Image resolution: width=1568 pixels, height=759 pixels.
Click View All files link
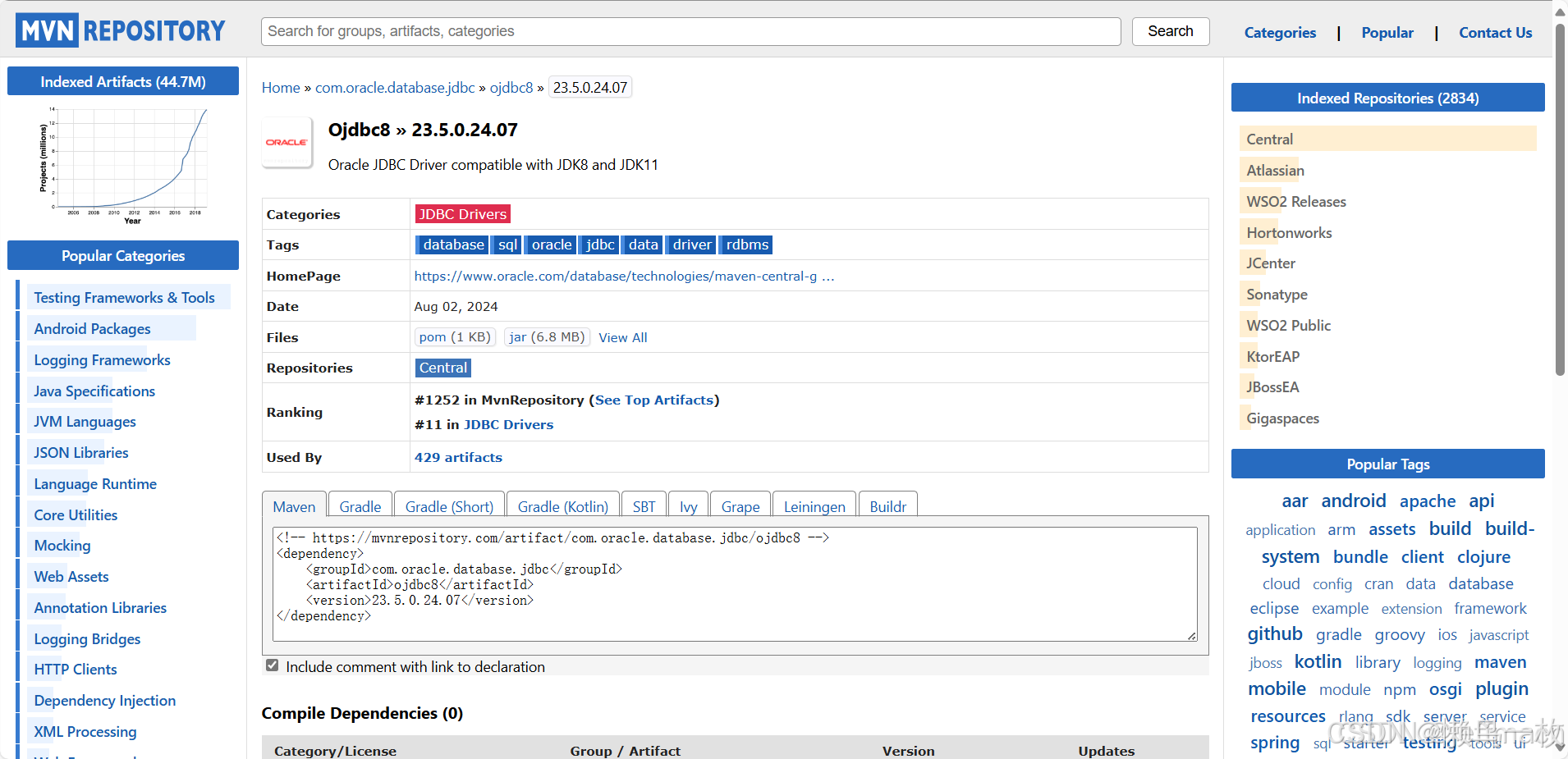click(x=623, y=338)
